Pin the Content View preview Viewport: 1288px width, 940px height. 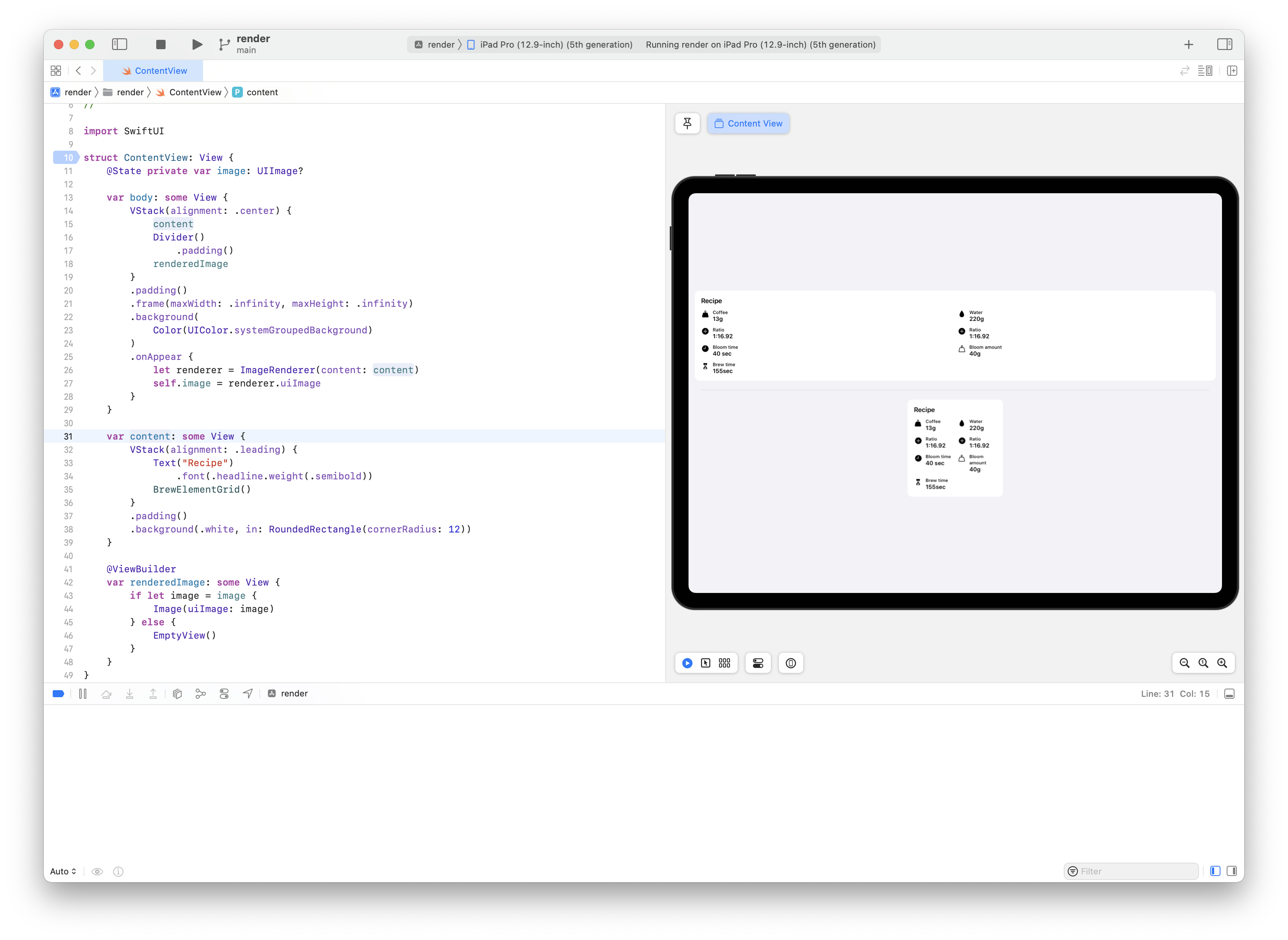click(x=687, y=123)
